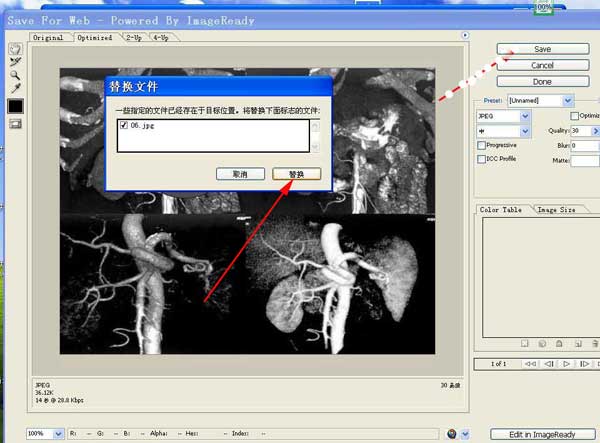Click shift colors to web palette icon
Screen dimensions: 600x443
click(542, 344)
